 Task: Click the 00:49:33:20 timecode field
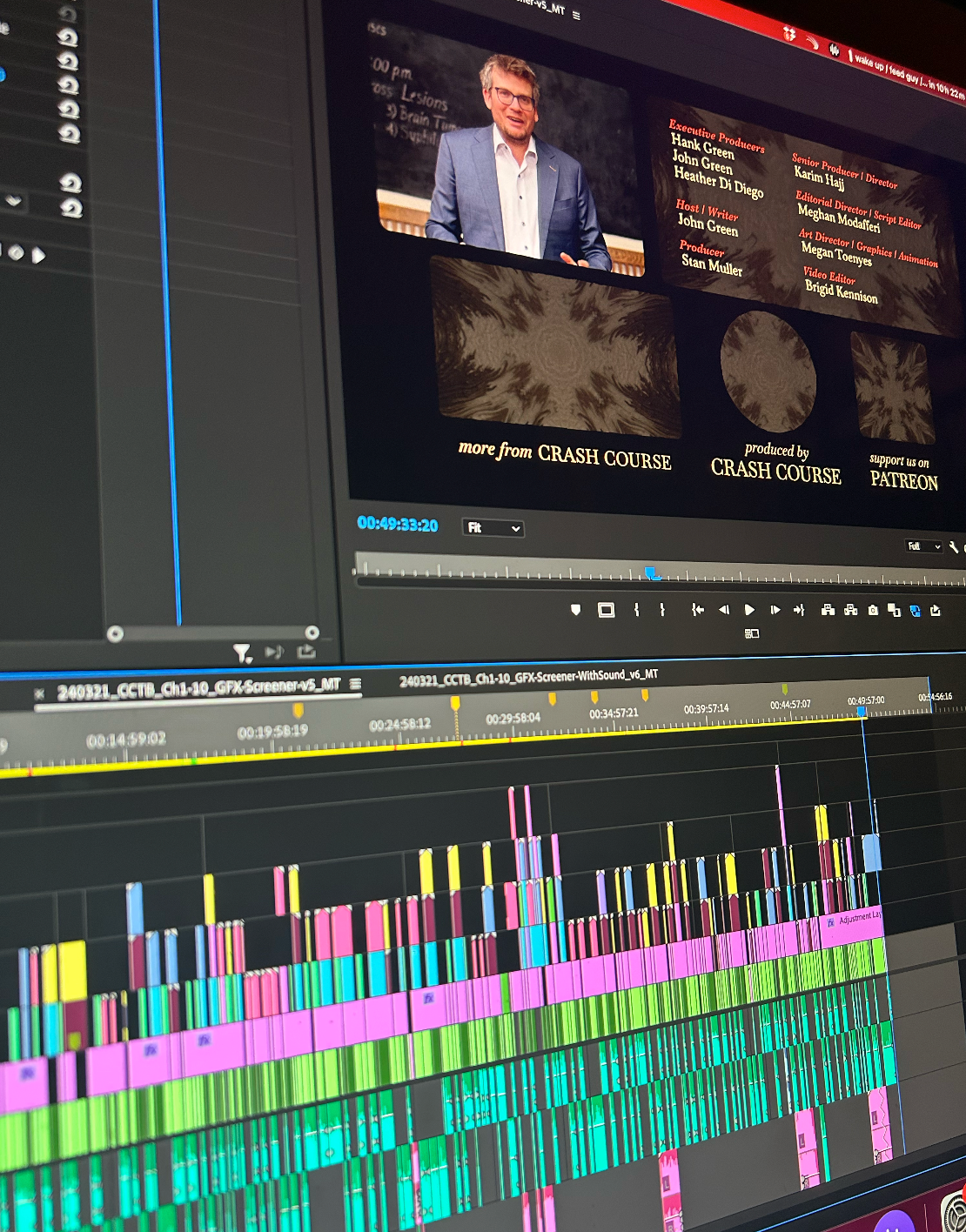(x=398, y=525)
